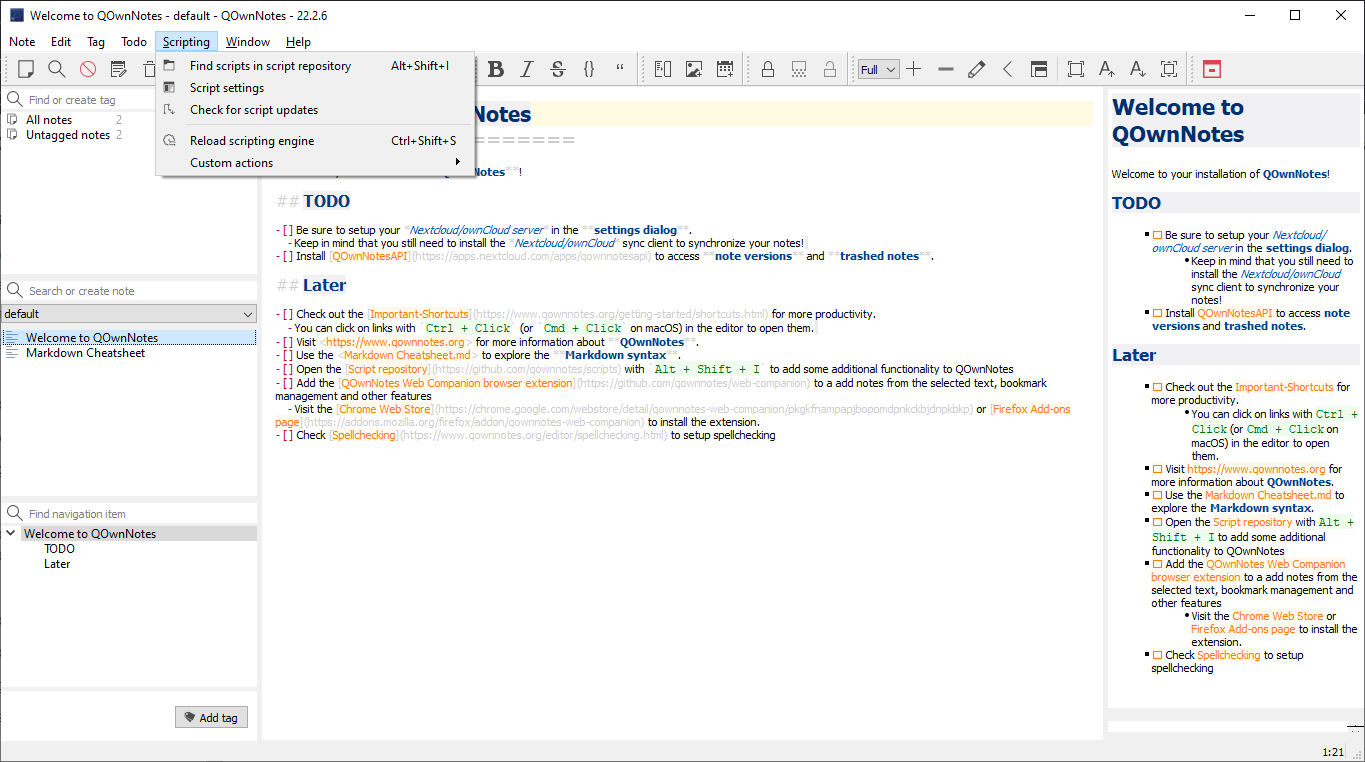
Task: Insert a code block with braces icon
Action: (589, 69)
